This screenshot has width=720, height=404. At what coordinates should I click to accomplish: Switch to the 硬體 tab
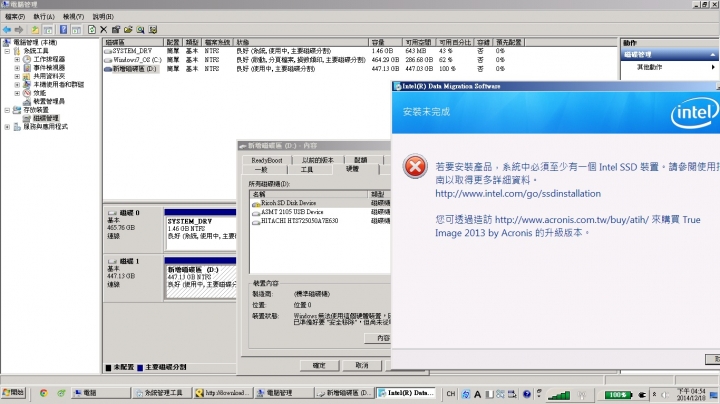(x=353, y=169)
